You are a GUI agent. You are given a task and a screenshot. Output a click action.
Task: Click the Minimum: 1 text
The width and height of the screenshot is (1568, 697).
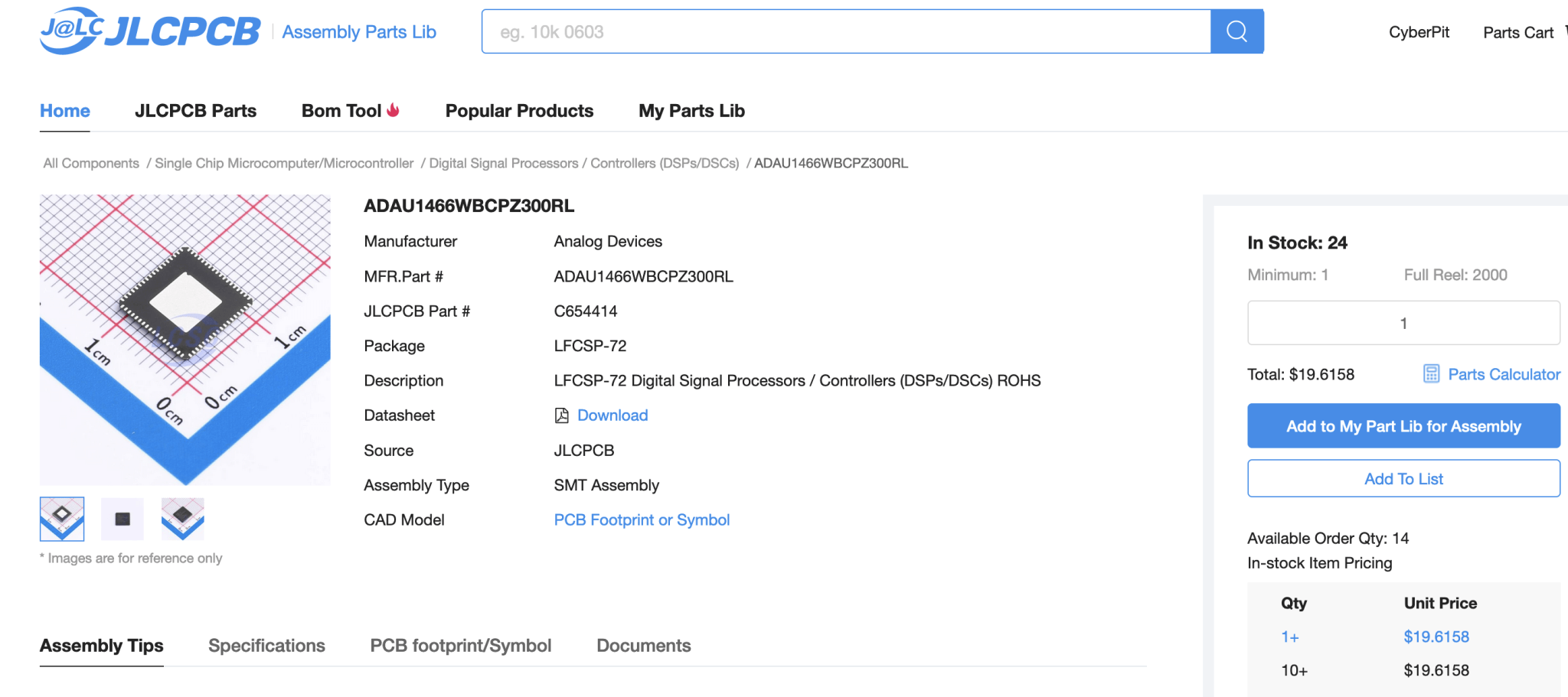(1288, 275)
